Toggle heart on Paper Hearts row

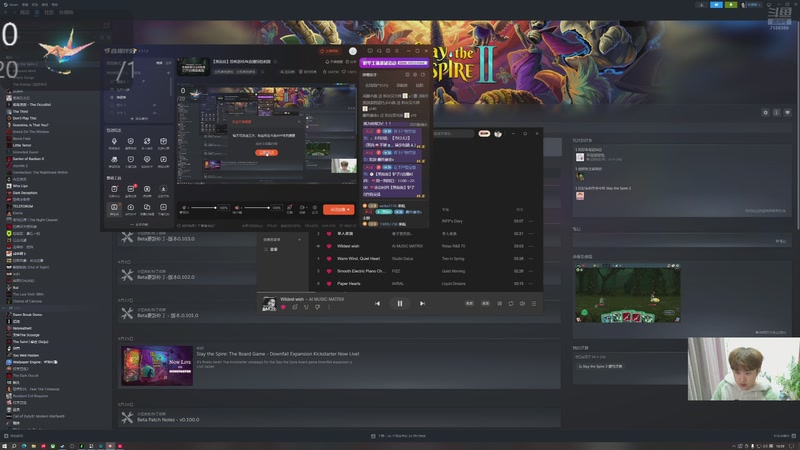coord(329,283)
